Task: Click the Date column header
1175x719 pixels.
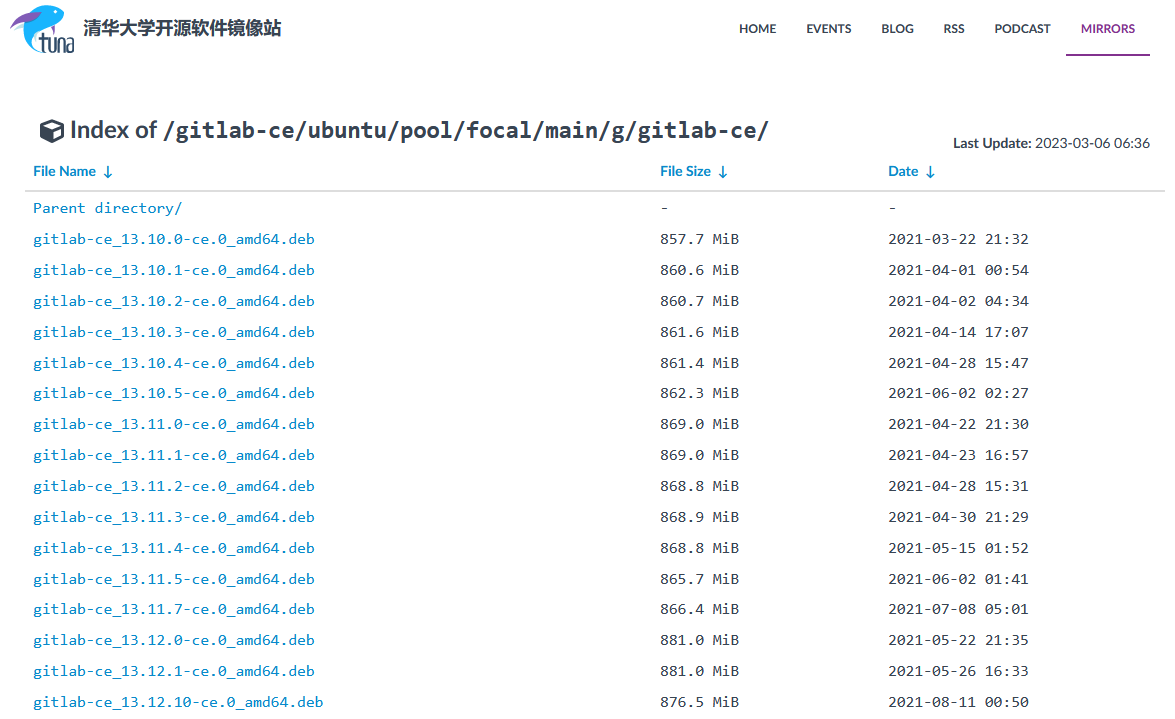Action: coord(903,172)
